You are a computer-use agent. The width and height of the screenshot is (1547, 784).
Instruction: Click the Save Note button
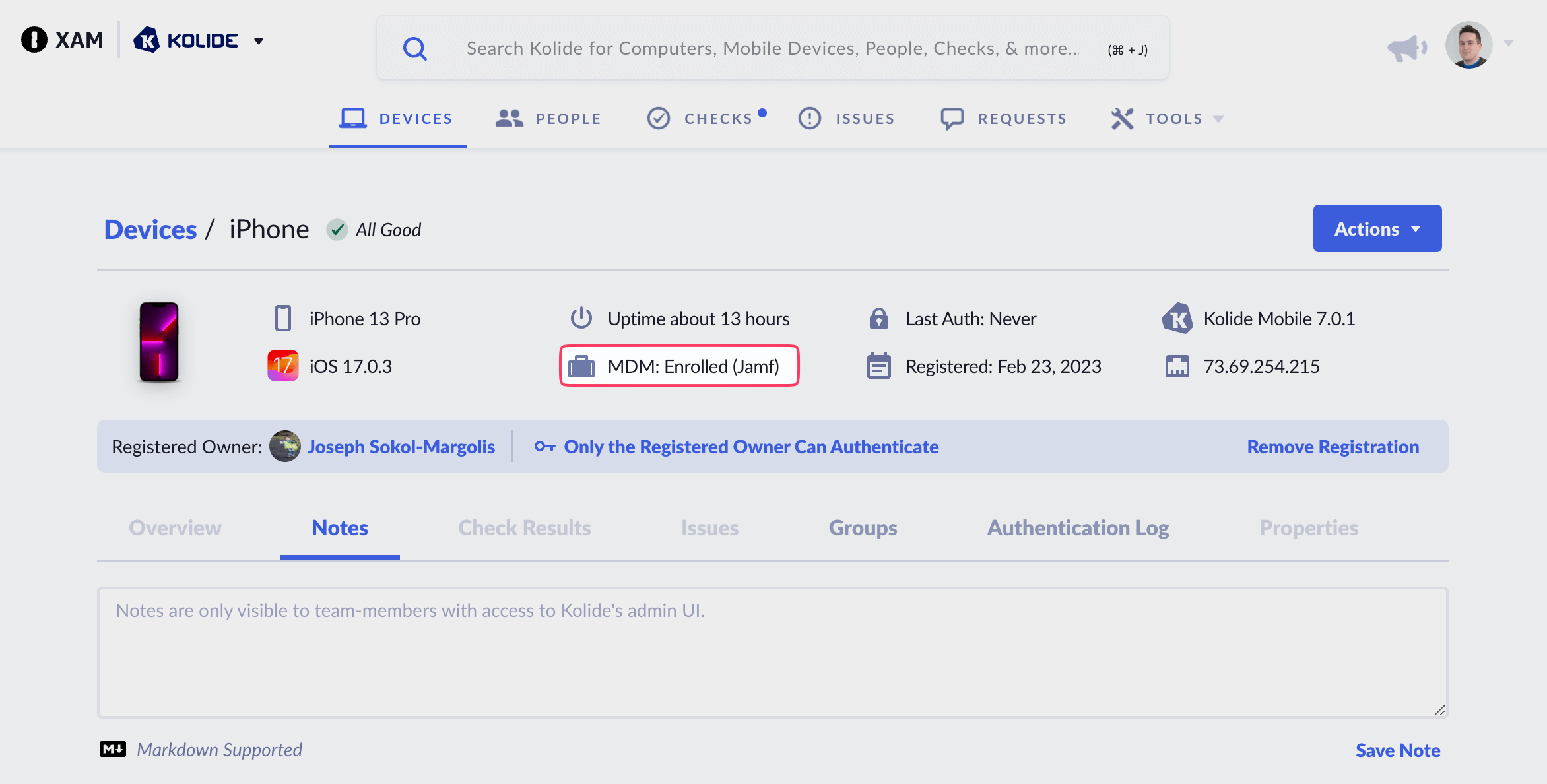1397,750
